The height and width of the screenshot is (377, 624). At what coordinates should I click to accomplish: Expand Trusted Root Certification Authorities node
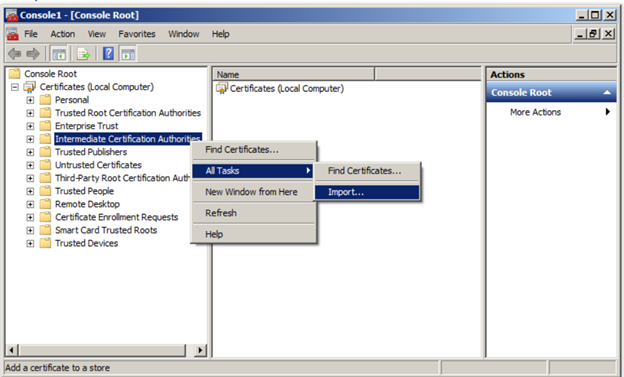point(30,113)
